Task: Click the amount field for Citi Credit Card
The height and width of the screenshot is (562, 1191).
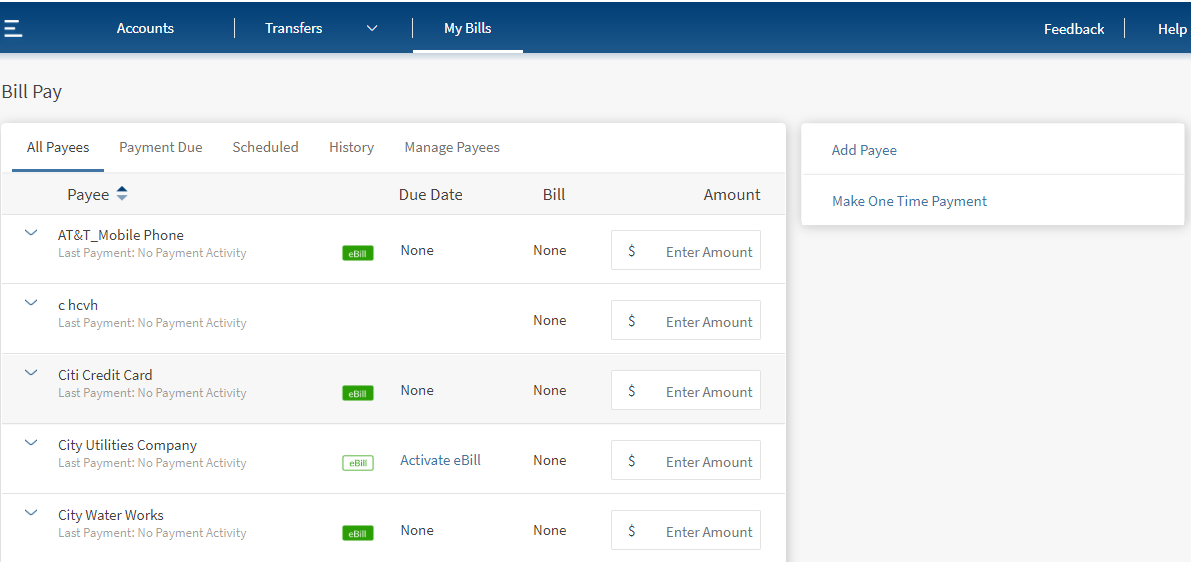Action: tap(698, 391)
